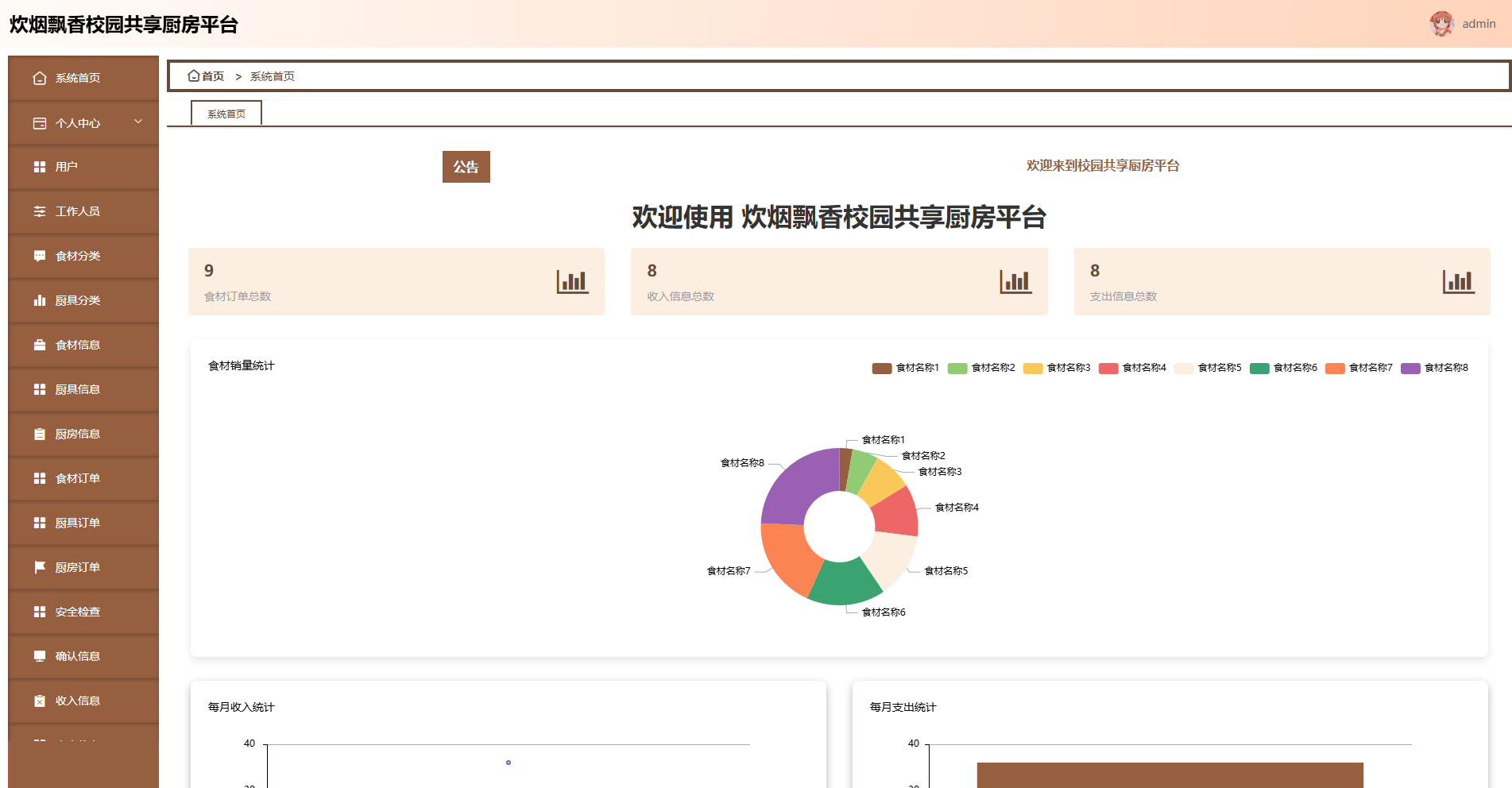The image size is (1512, 788).
Task: Click the orange 食材名称7 pie slice
Action: (x=788, y=558)
